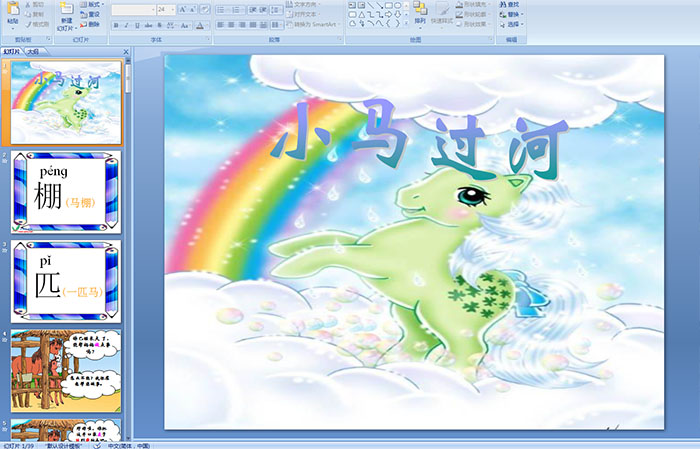Select the straight line shape
Image resolution: width=700 pixels, height=449 pixels.
point(370,5)
